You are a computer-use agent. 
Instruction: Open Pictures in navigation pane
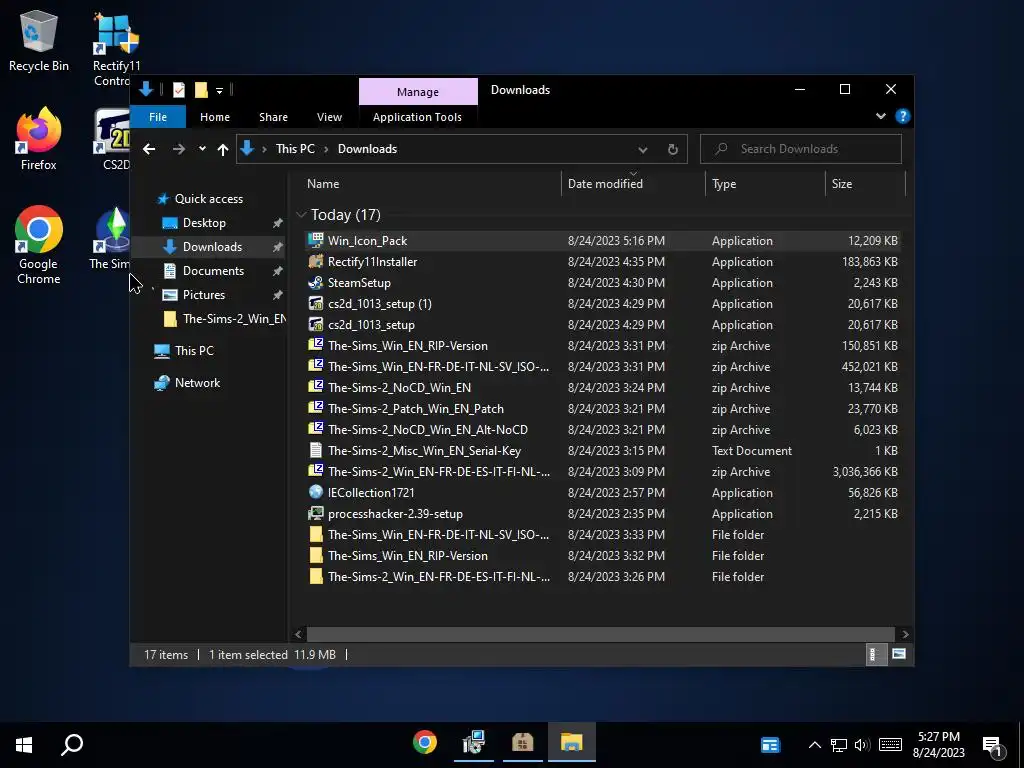(x=203, y=295)
